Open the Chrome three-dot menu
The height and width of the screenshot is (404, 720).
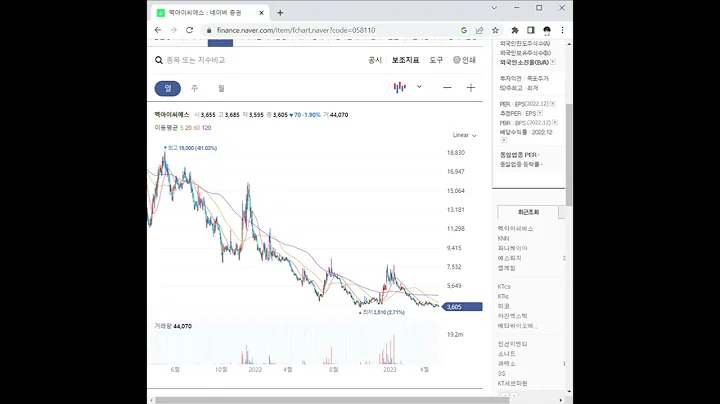coord(562,30)
